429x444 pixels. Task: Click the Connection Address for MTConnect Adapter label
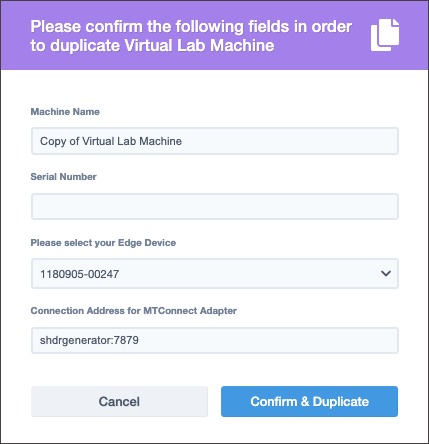[134, 311]
